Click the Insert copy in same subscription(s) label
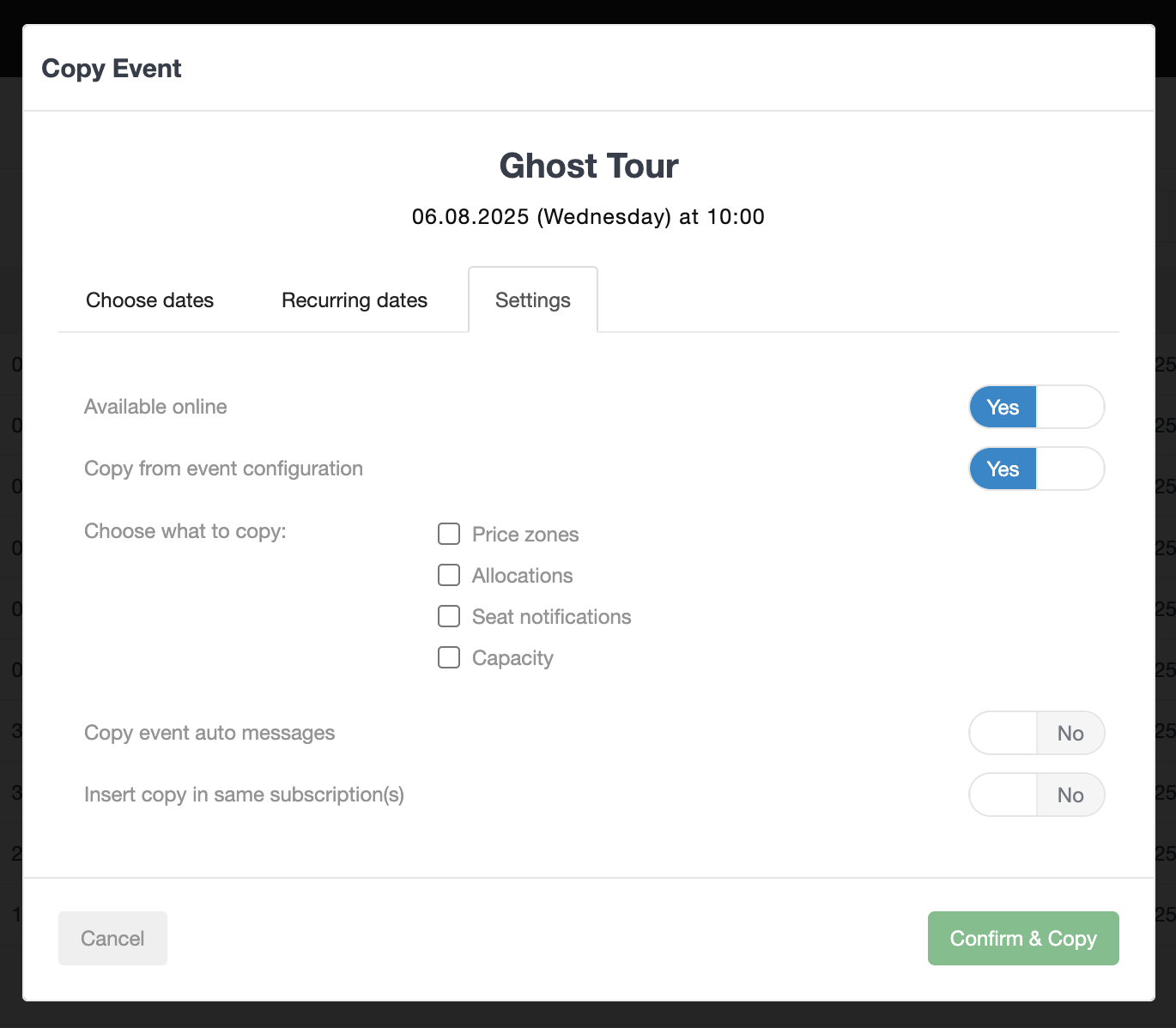This screenshot has width=1176, height=1028. click(244, 795)
